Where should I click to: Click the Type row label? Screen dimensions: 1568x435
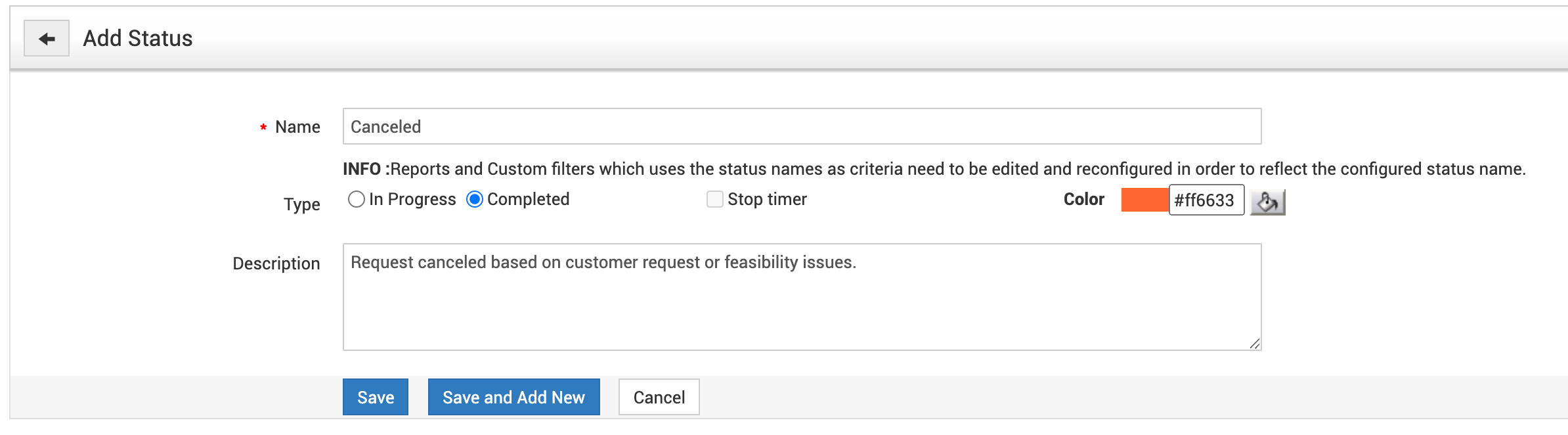(x=302, y=204)
